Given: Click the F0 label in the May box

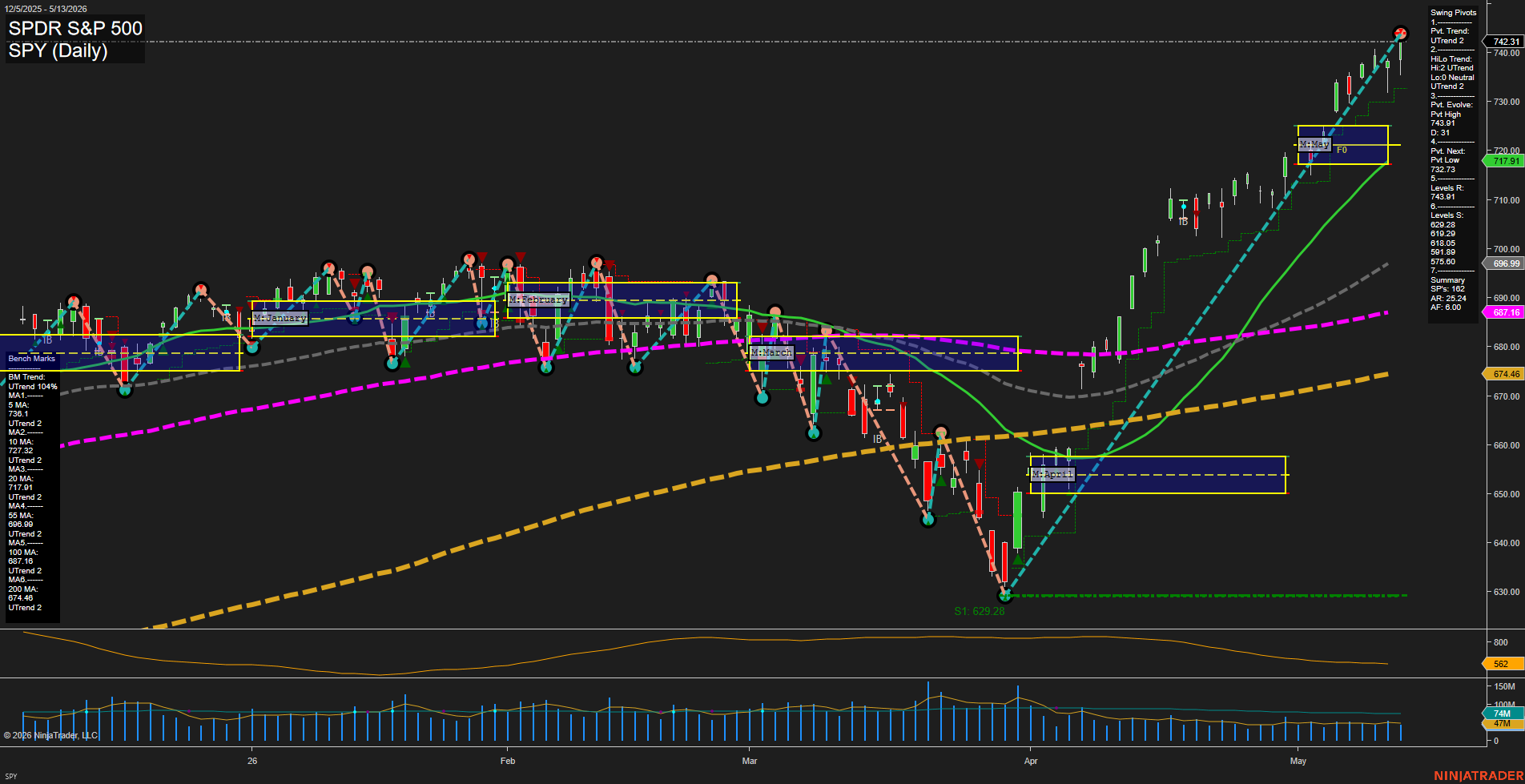Looking at the screenshot, I should click(1342, 150).
